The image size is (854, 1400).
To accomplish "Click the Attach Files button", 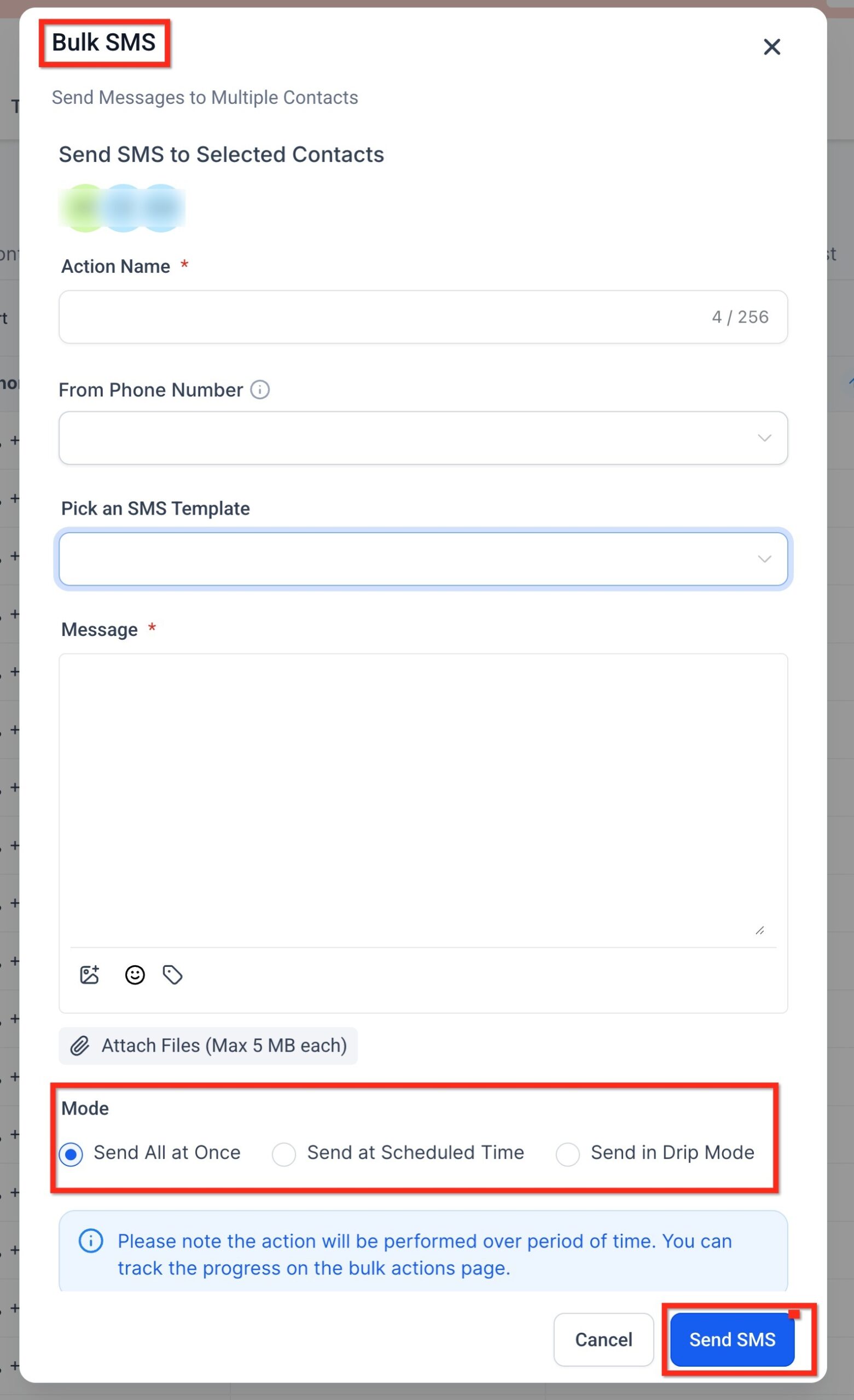I will coord(207,1046).
